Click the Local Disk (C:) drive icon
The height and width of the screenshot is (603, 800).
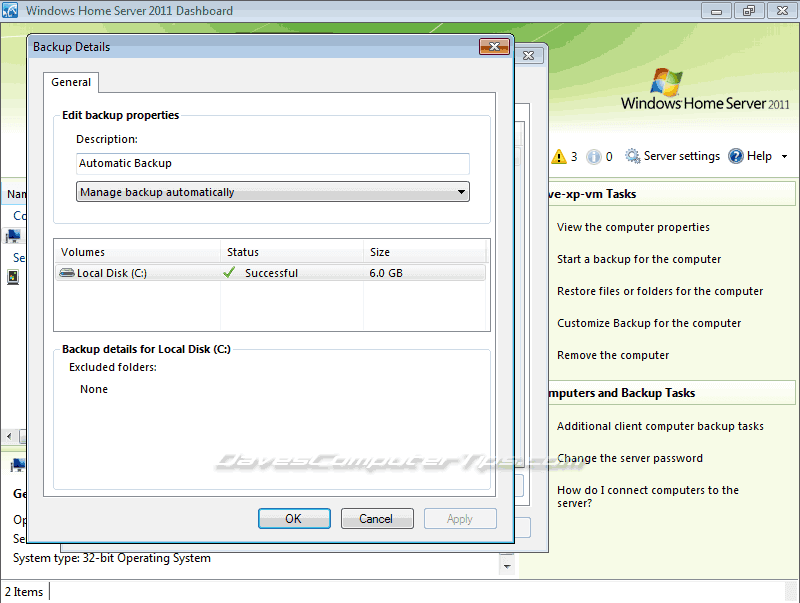click(67, 273)
